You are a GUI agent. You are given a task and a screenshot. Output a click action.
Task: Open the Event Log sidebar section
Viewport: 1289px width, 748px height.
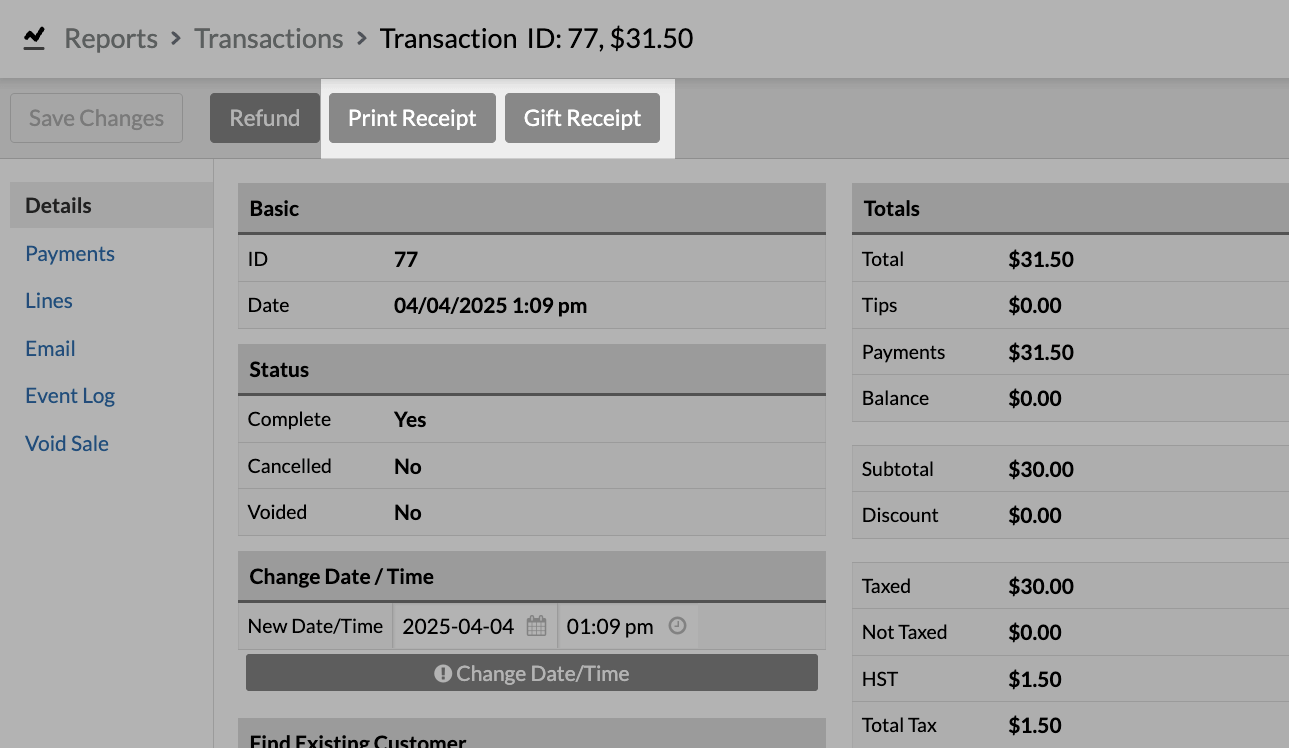point(70,396)
